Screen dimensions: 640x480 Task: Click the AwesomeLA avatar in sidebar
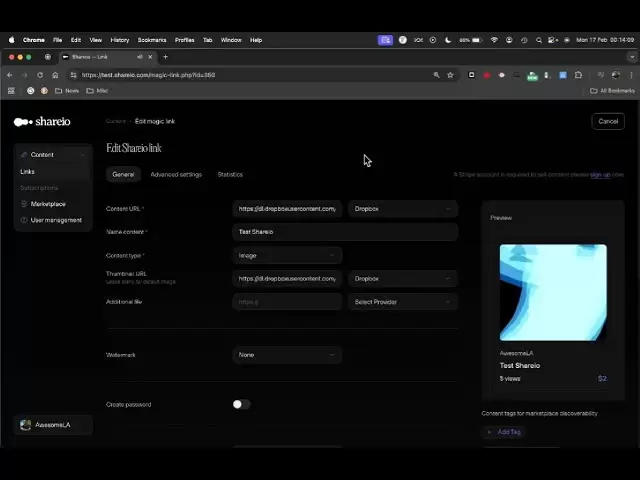click(x=26, y=425)
